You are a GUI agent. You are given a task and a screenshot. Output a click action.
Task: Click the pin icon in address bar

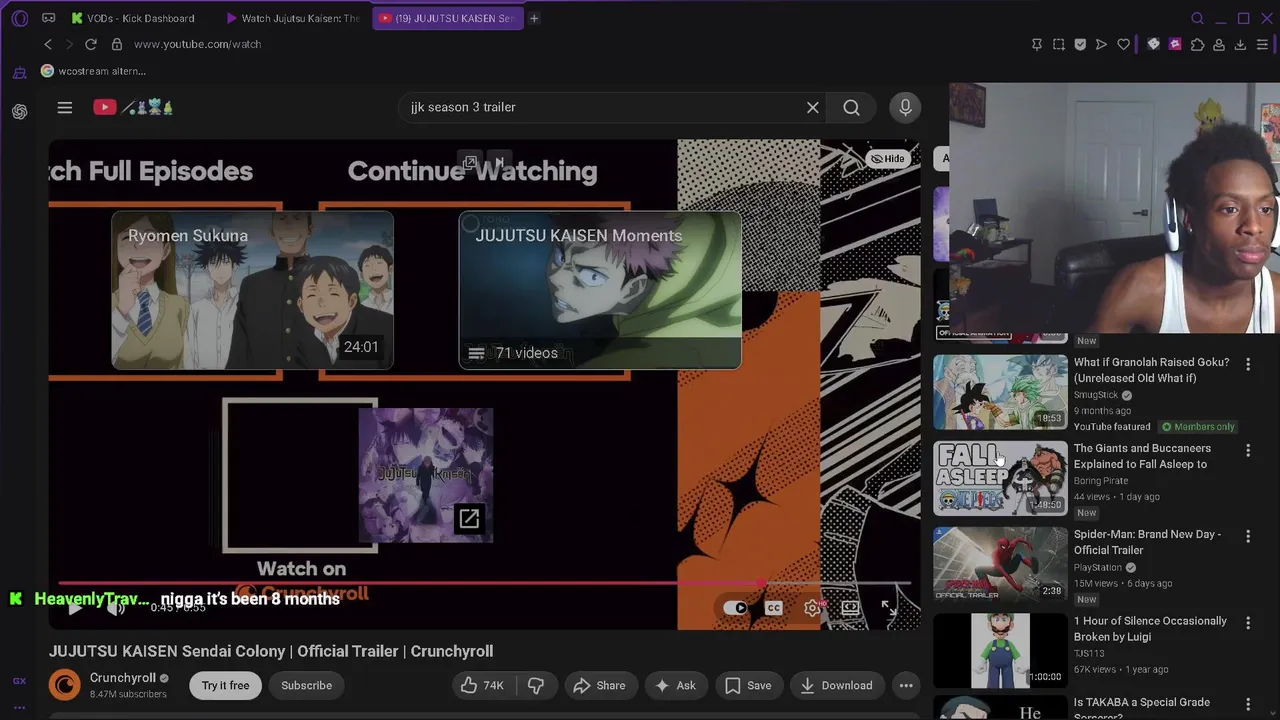(x=1037, y=44)
